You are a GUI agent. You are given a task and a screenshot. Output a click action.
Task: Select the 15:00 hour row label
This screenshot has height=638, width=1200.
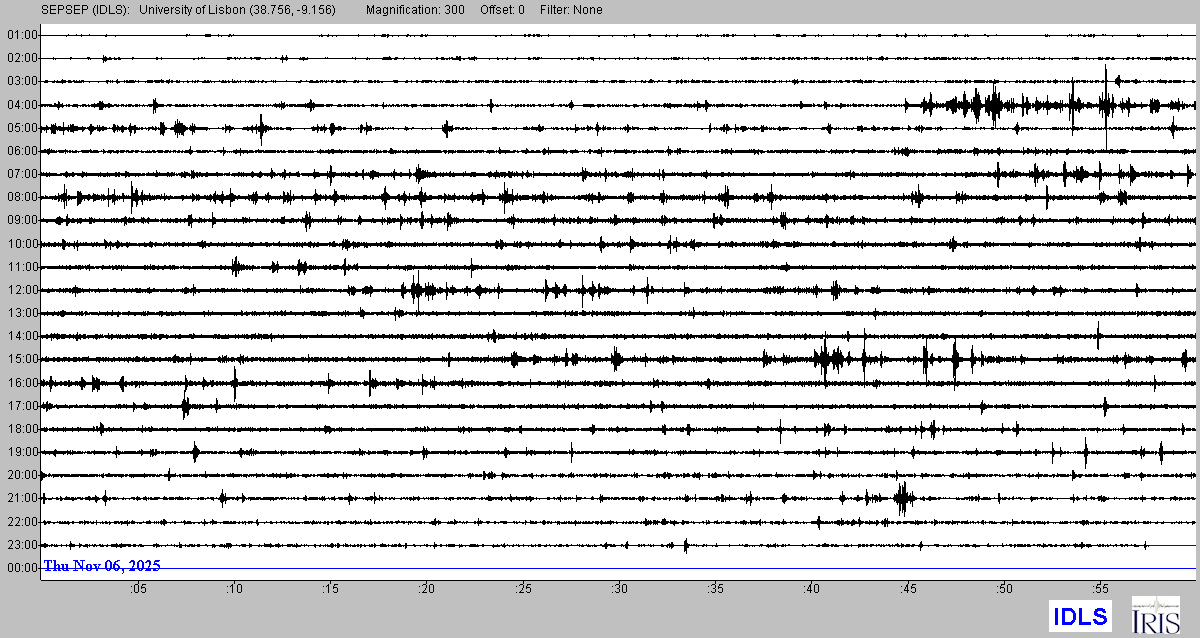pos(21,359)
